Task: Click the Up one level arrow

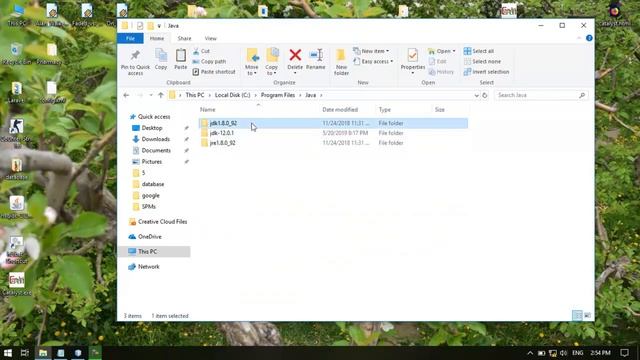Action: click(x=161, y=95)
